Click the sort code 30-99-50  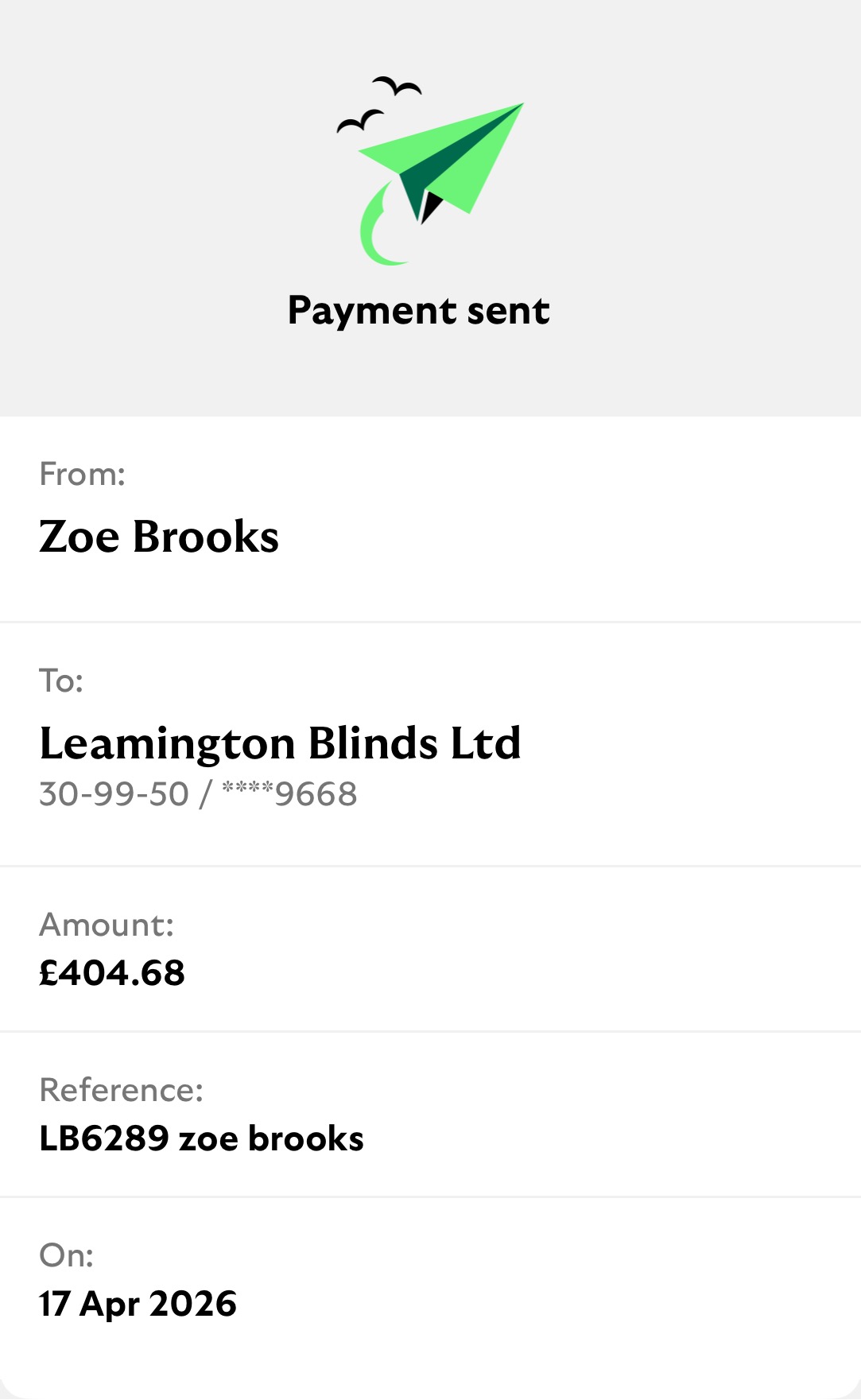point(114,794)
